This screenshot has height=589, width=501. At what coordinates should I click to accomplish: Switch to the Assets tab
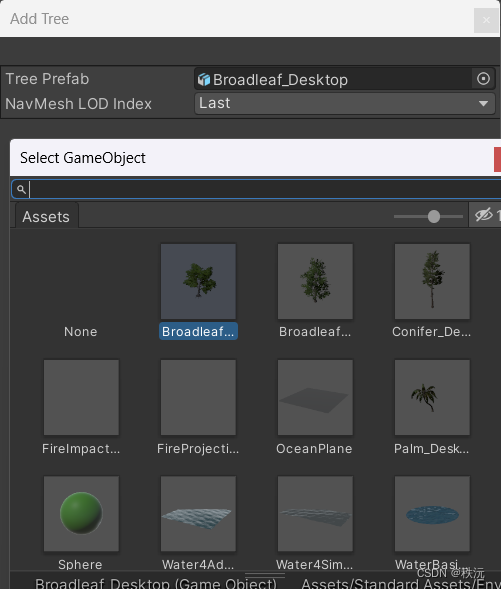[46, 216]
